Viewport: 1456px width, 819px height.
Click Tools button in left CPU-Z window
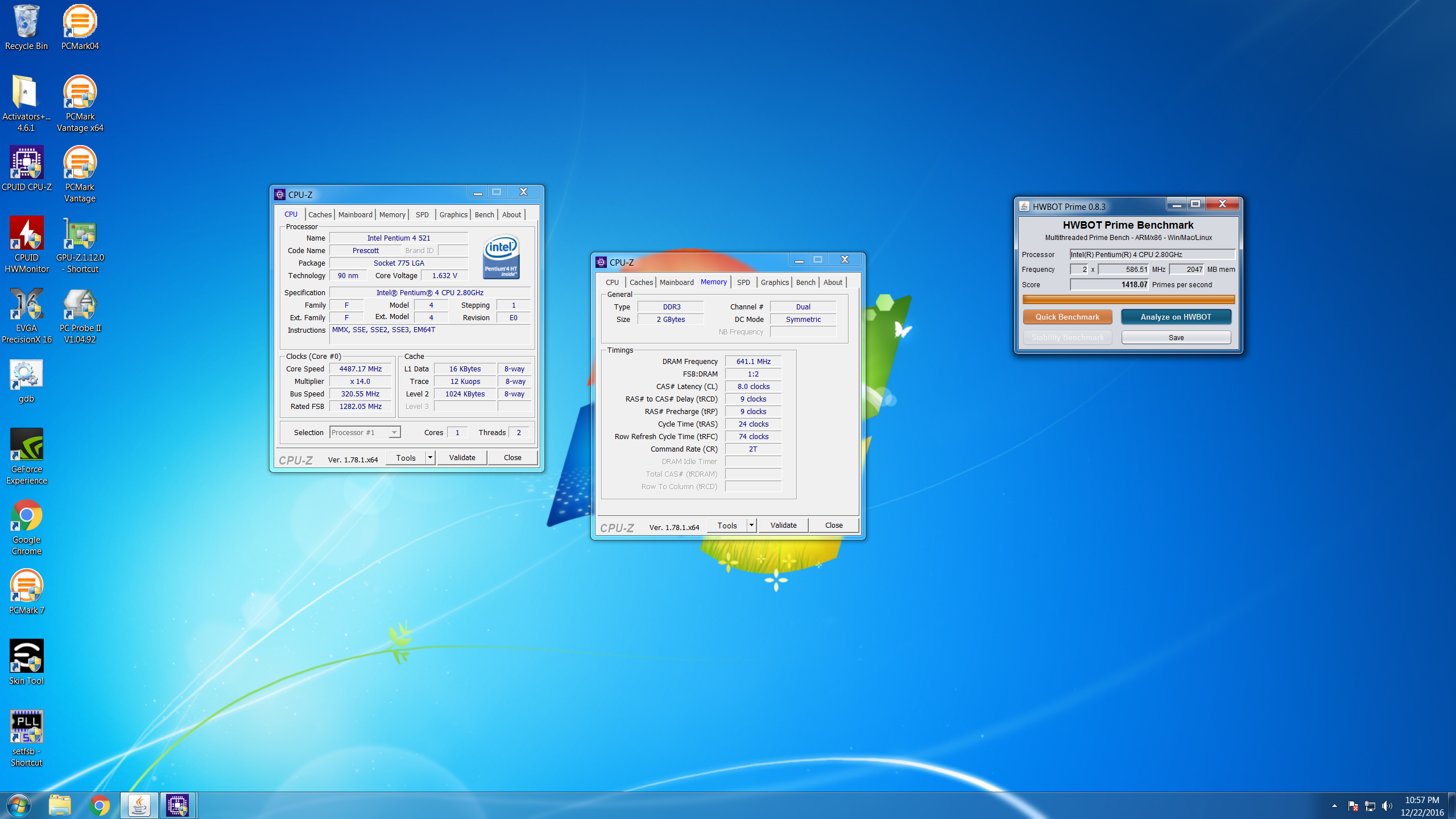[x=406, y=457]
